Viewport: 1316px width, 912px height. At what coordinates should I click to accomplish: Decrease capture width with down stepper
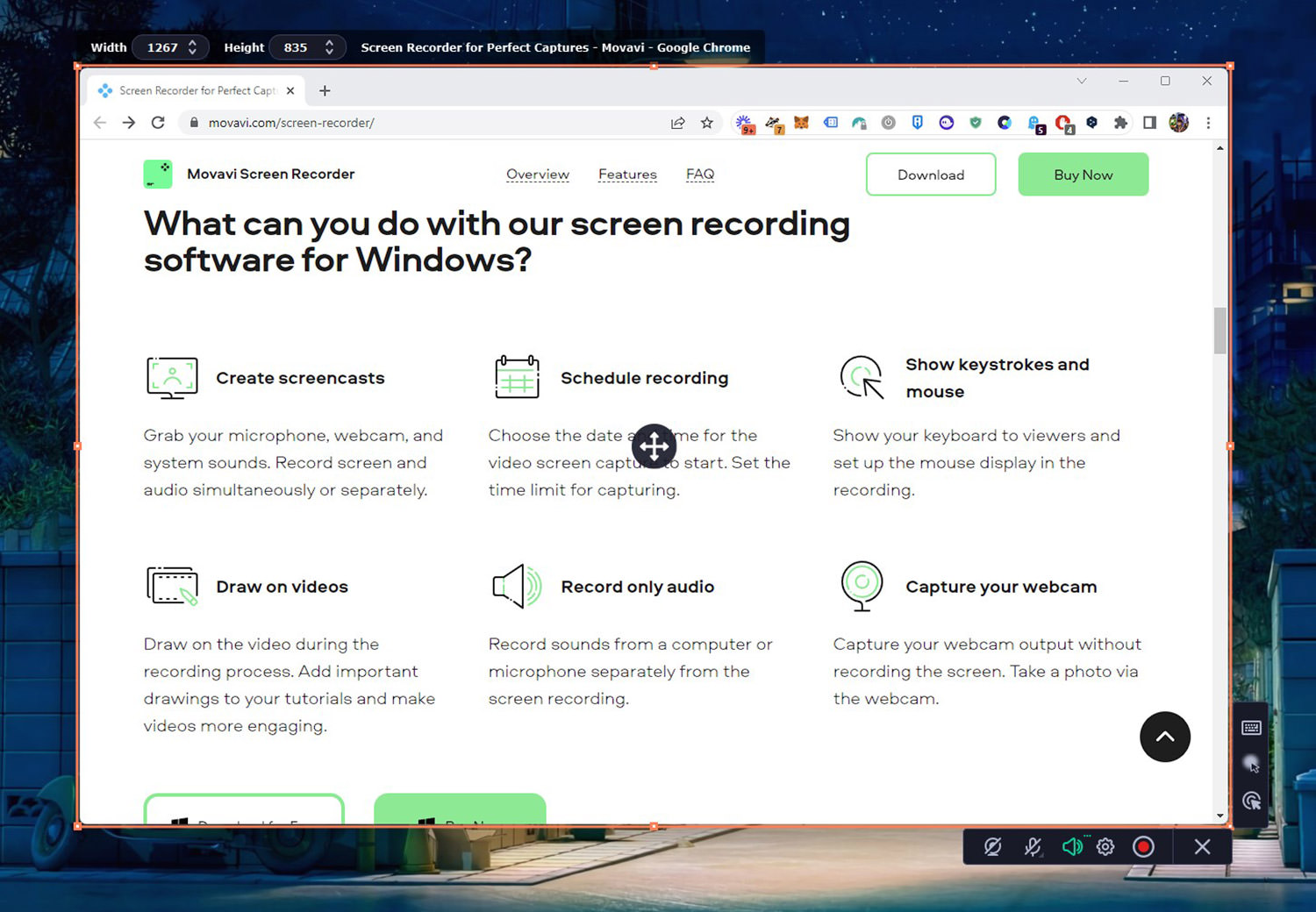(x=192, y=53)
